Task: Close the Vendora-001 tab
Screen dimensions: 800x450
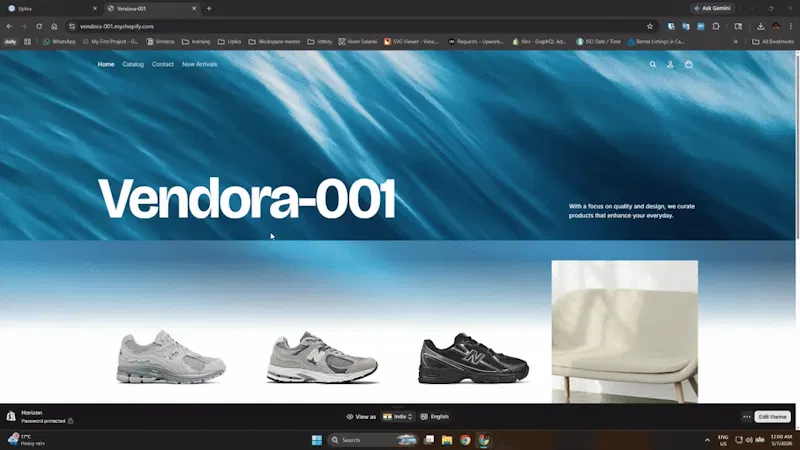Action: (x=194, y=8)
